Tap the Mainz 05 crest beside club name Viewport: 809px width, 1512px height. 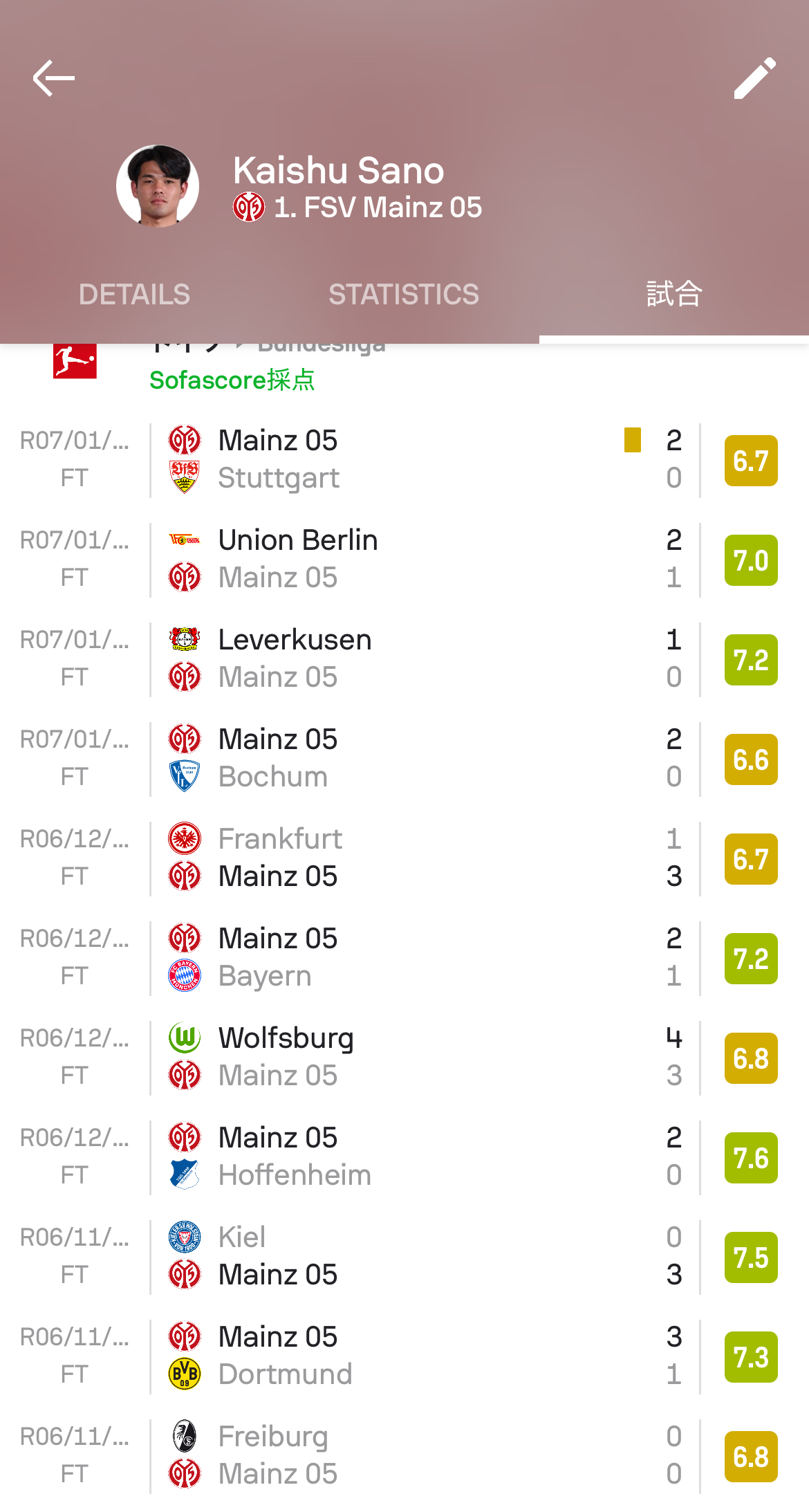pyautogui.click(x=249, y=207)
